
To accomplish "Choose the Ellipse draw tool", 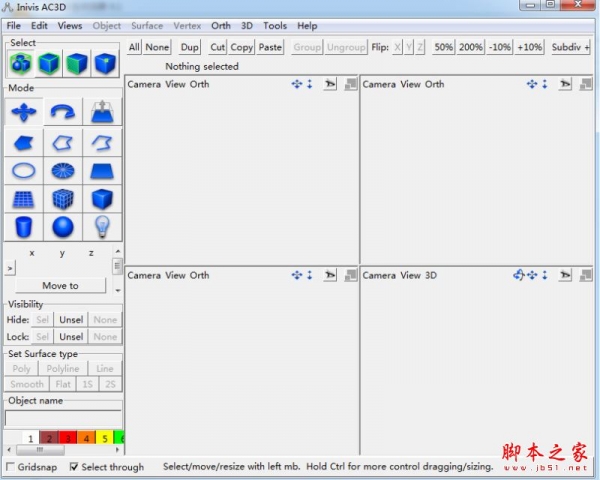I will pyautogui.click(x=24, y=171).
